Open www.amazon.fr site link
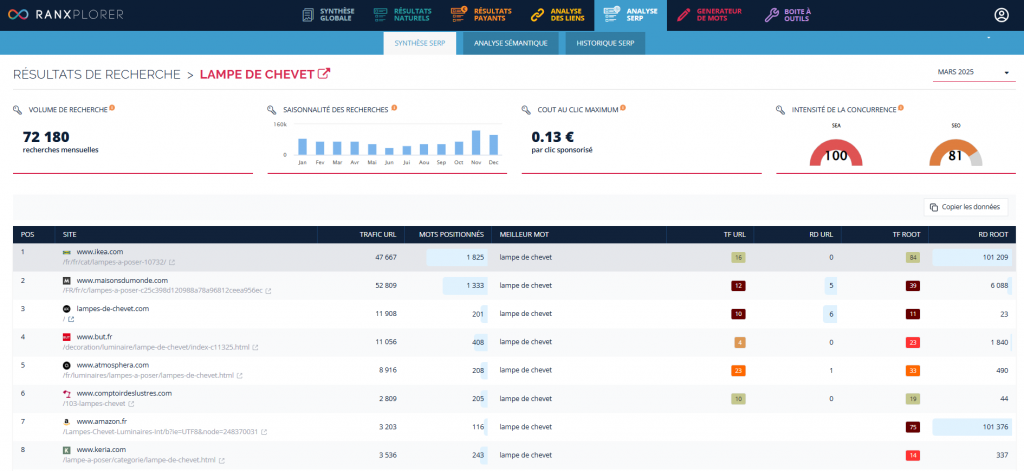This screenshot has width=1024, height=471. [104, 422]
